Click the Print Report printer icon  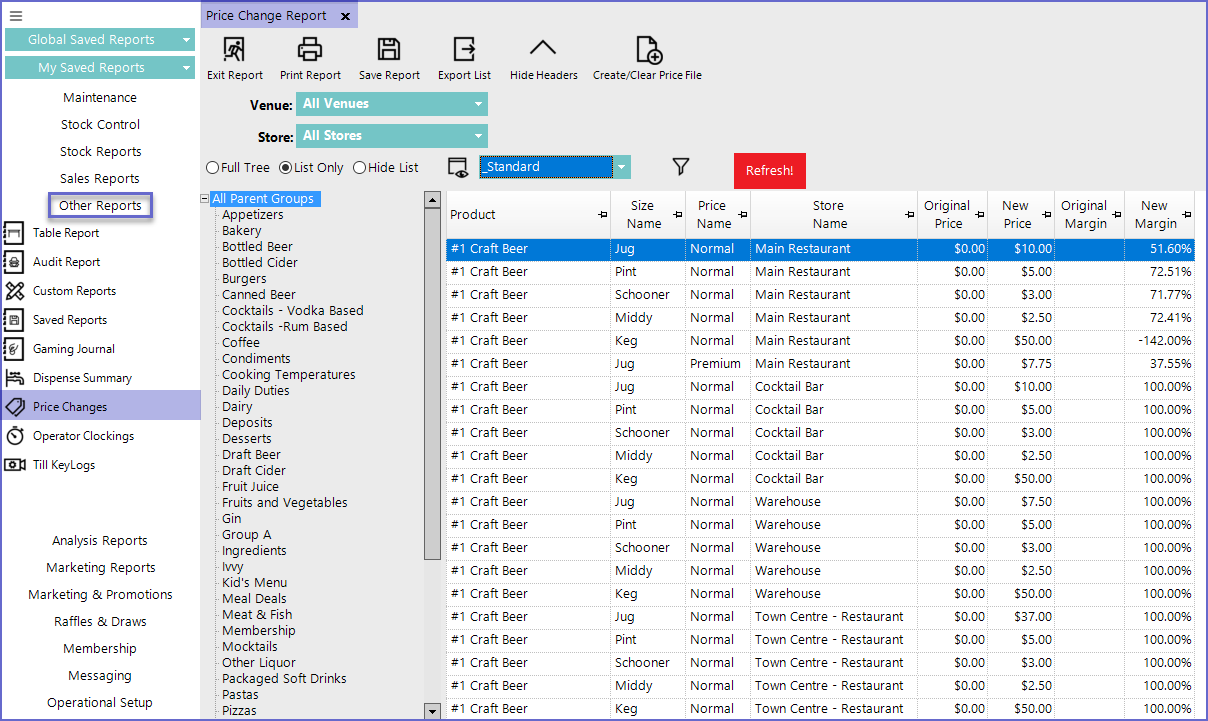pos(310,50)
